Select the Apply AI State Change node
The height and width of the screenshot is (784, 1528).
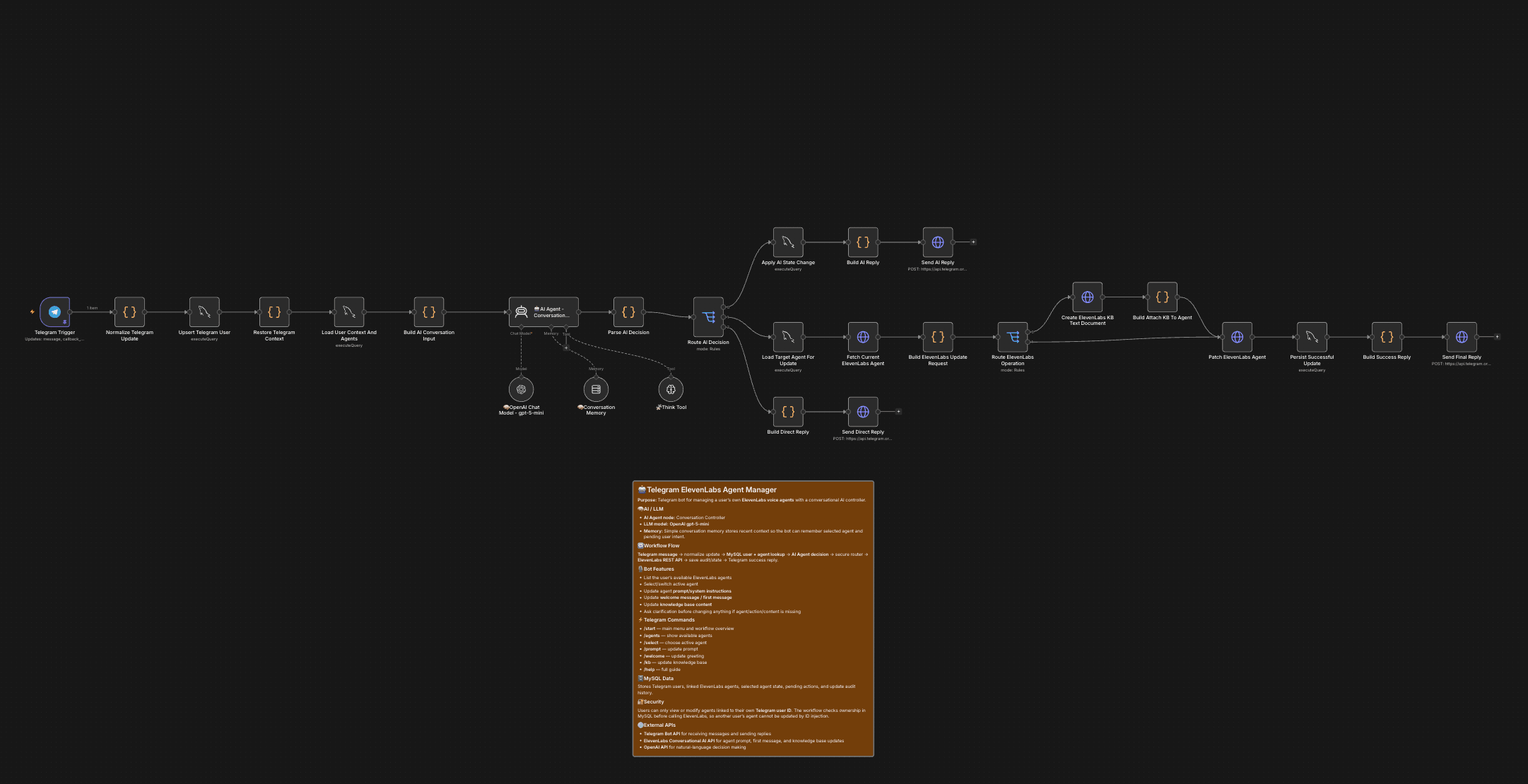click(x=788, y=242)
